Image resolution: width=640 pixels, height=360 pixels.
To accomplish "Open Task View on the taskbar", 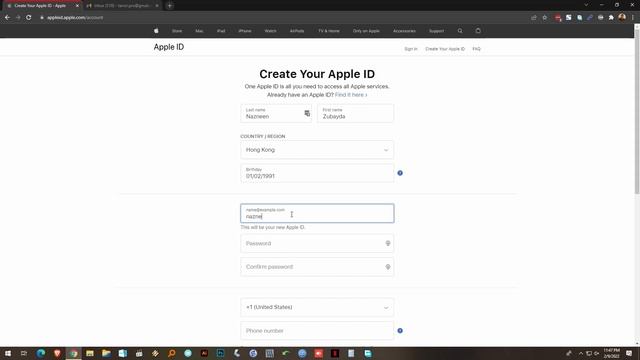I will click(24, 353).
